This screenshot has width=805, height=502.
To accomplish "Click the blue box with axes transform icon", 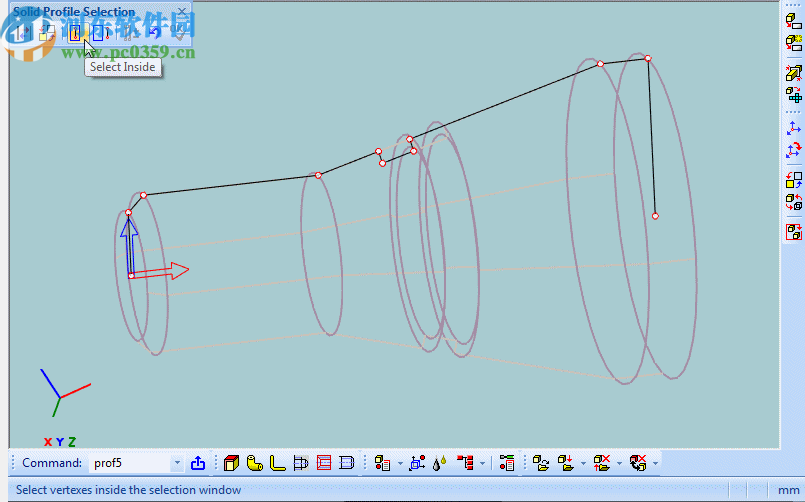I will [x=417, y=463].
